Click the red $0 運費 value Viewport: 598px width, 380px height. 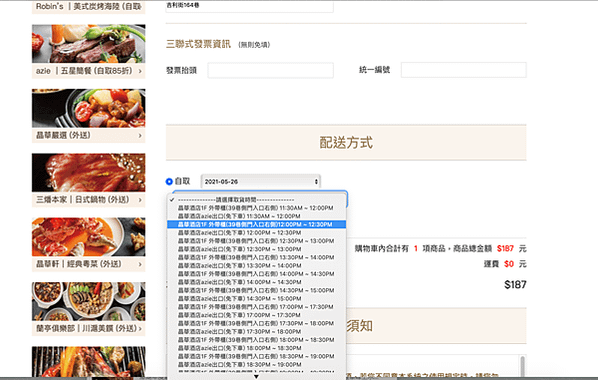coord(509,264)
